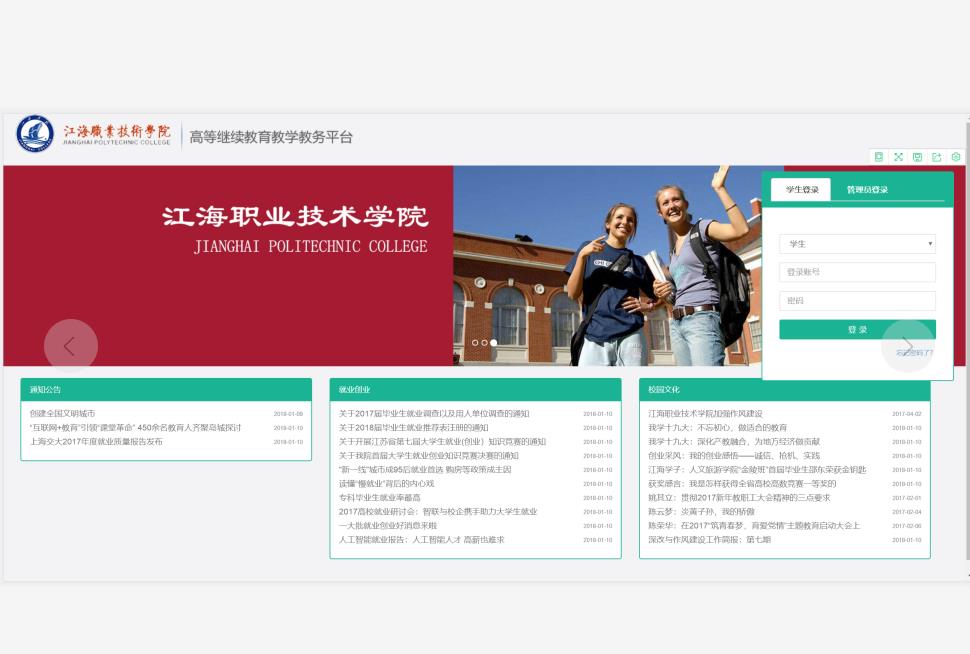Open the 创建全国文明城市 notice link
This screenshot has height=654, width=970.
tap(62, 413)
